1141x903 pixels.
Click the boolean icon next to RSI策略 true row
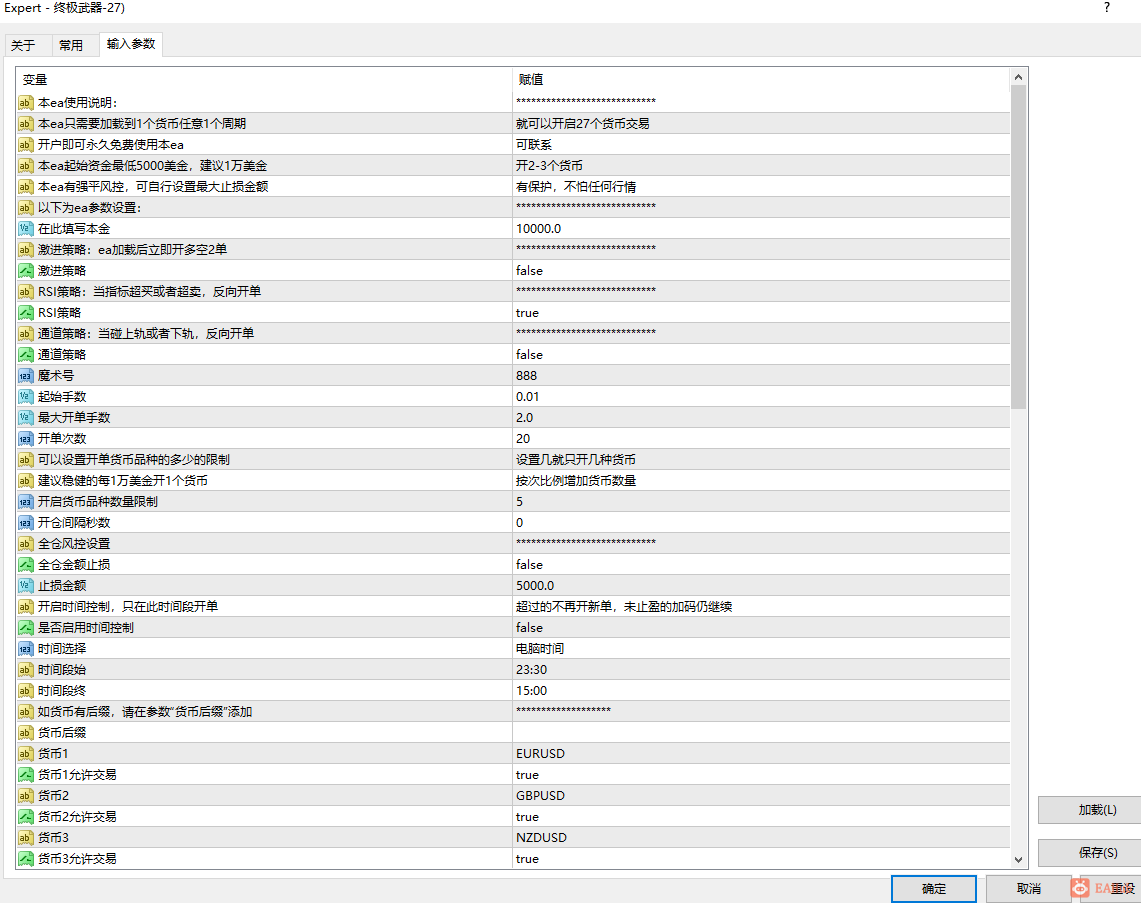25,313
